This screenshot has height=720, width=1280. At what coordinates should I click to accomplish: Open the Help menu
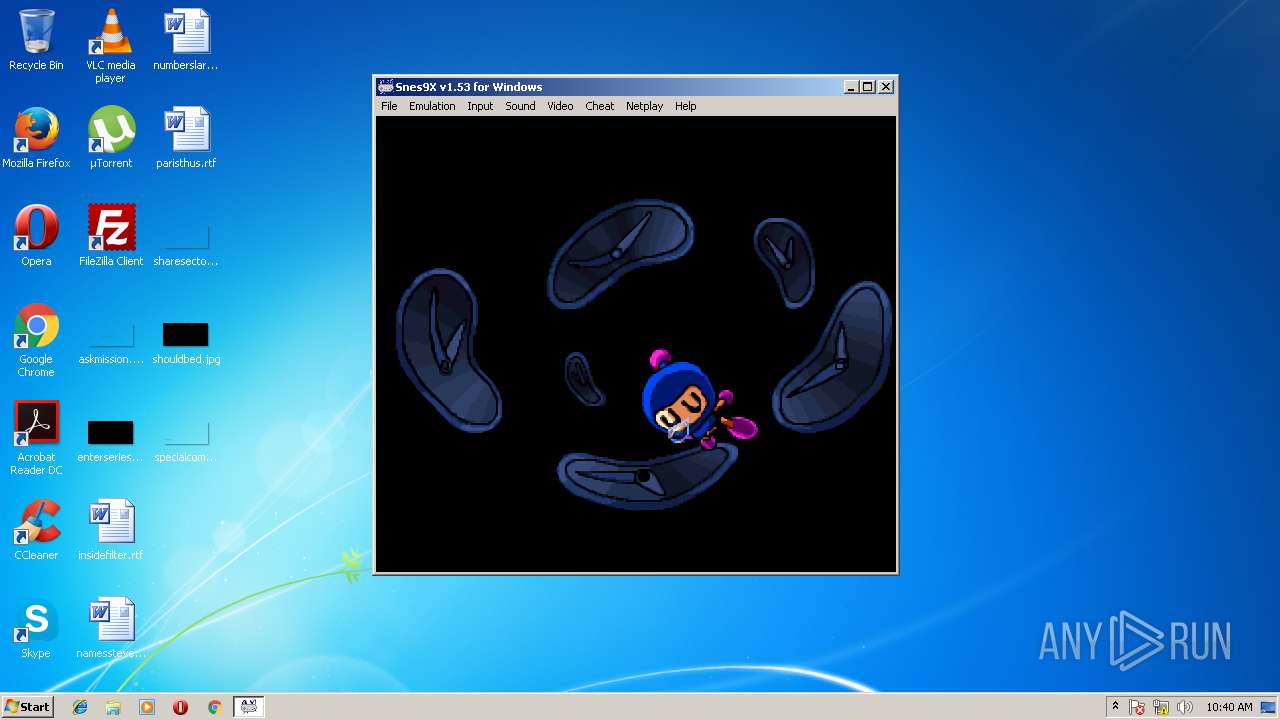point(685,106)
